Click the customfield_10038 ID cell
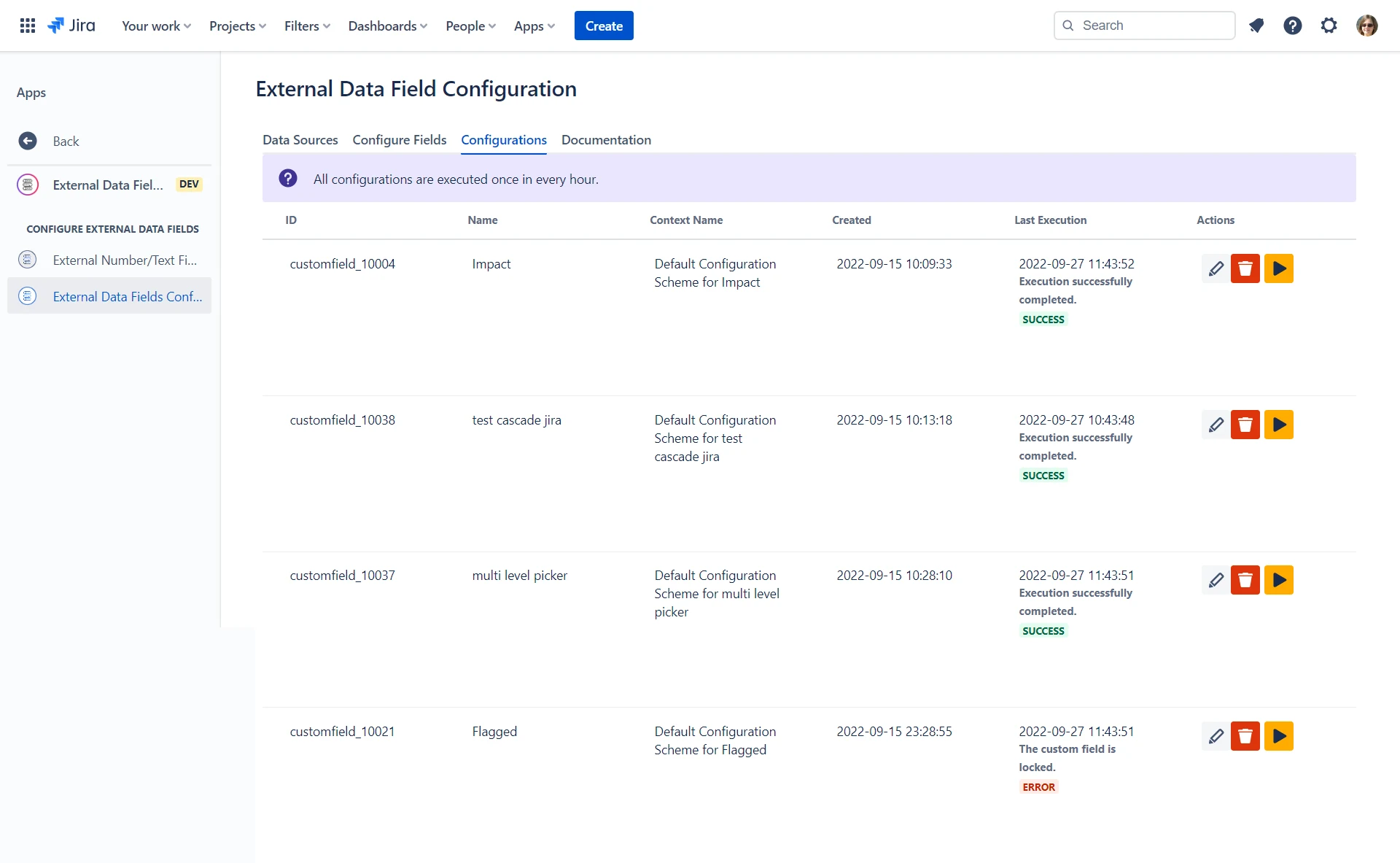The width and height of the screenshot is (1400, 863). click(x=342, y=420)
